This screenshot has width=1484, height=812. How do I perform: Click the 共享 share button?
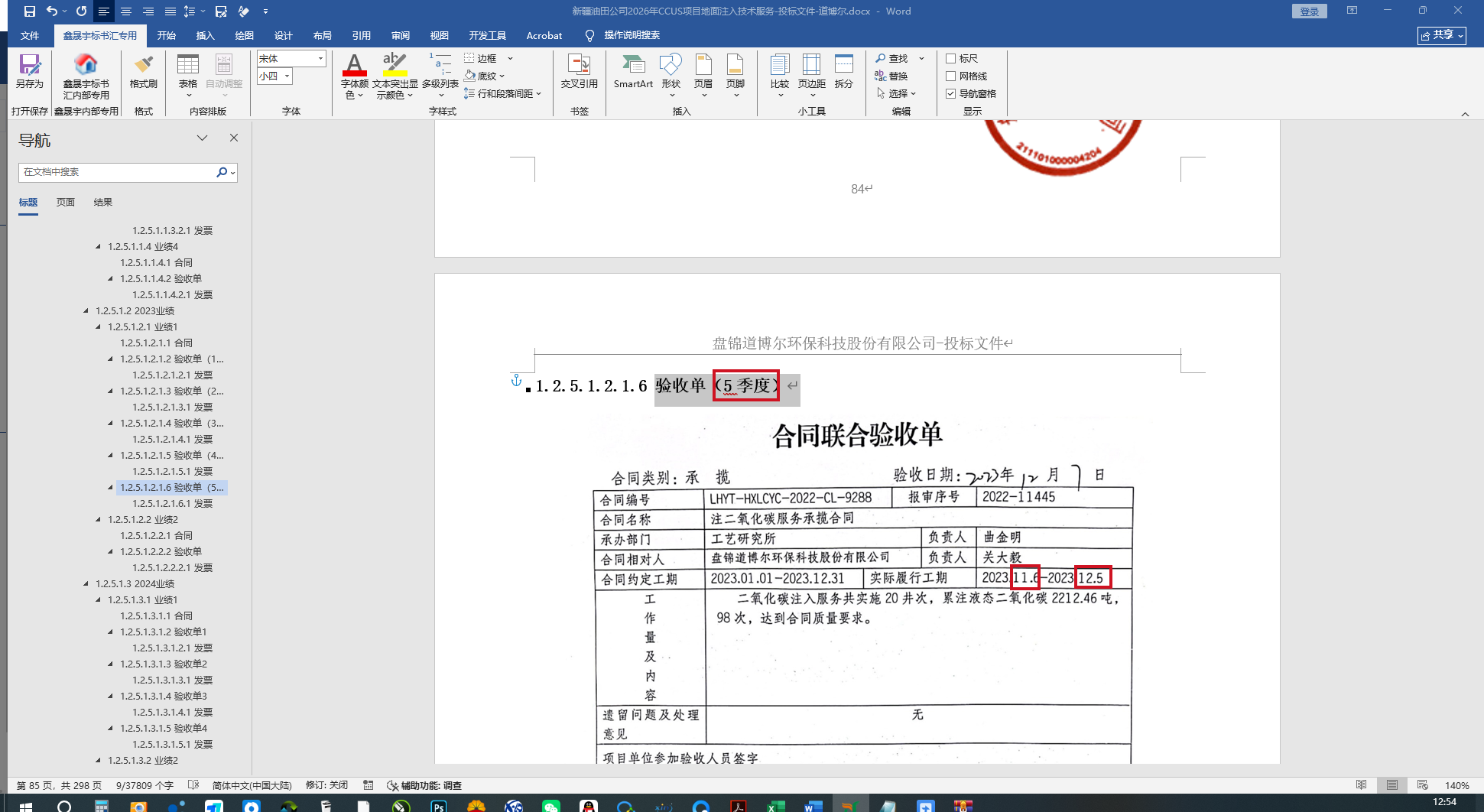coord(1442,35)
